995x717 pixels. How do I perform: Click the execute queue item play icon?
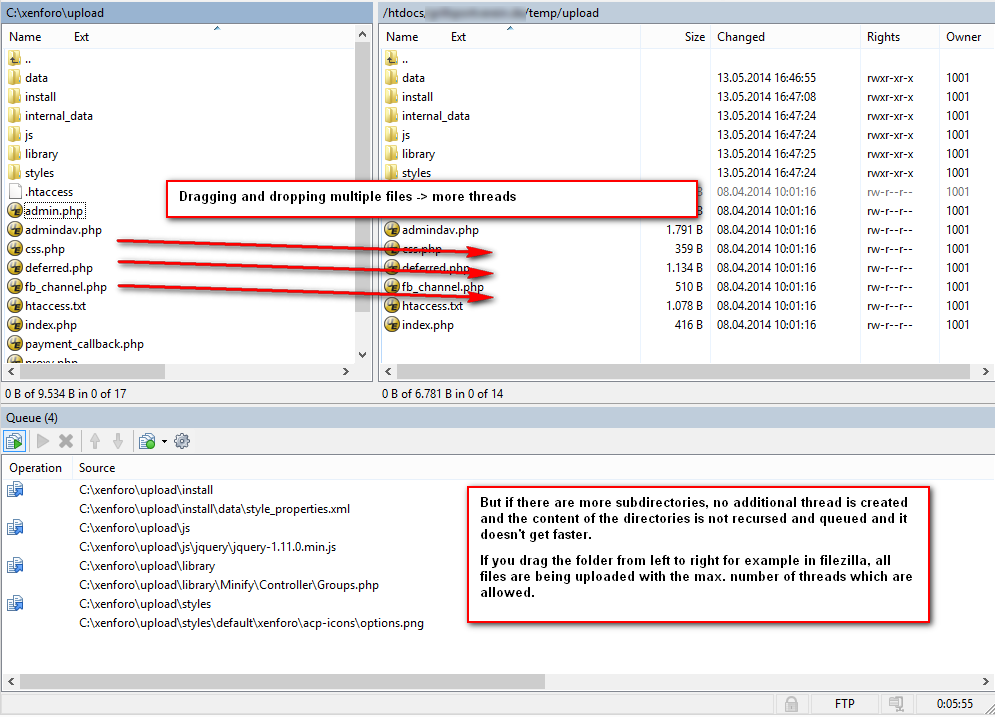[43, 441]
